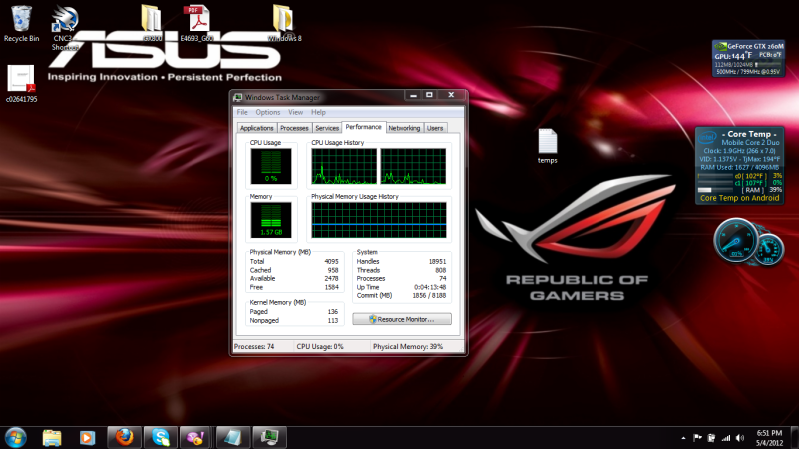Open the File menu in Task Manager

click(x=242, y=112)
